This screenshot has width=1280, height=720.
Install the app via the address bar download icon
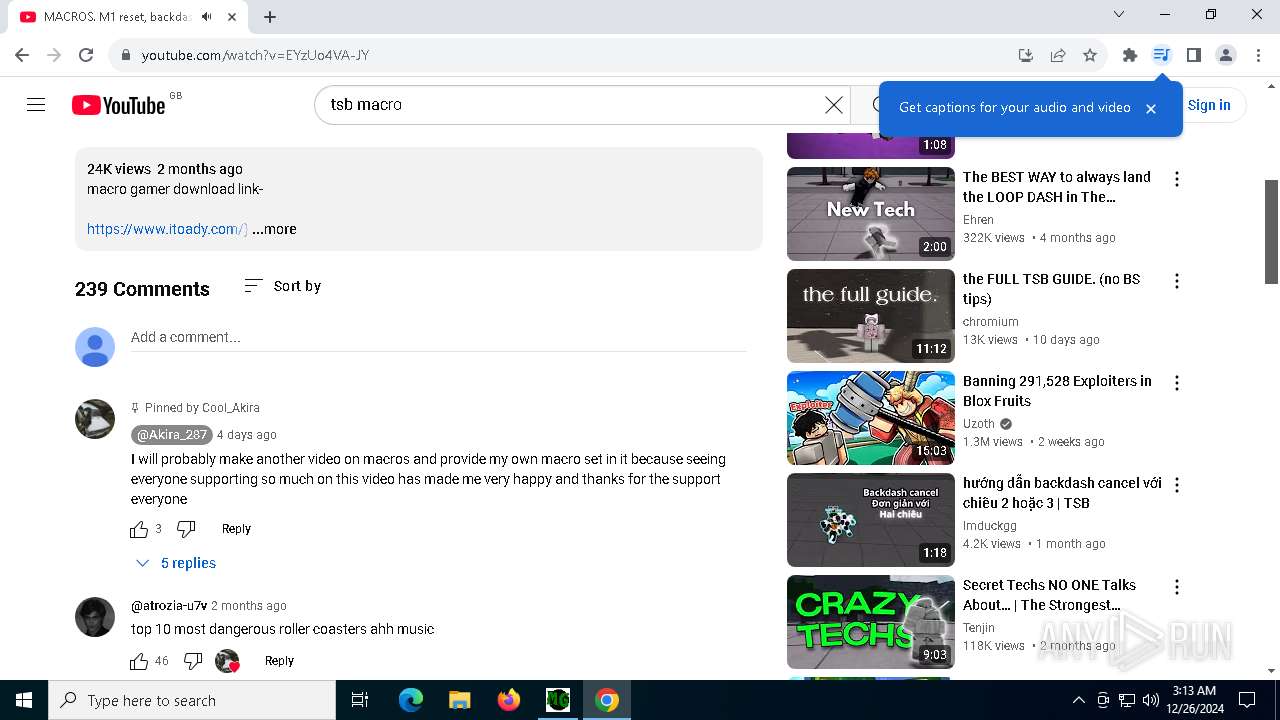tap(1026, 55)
